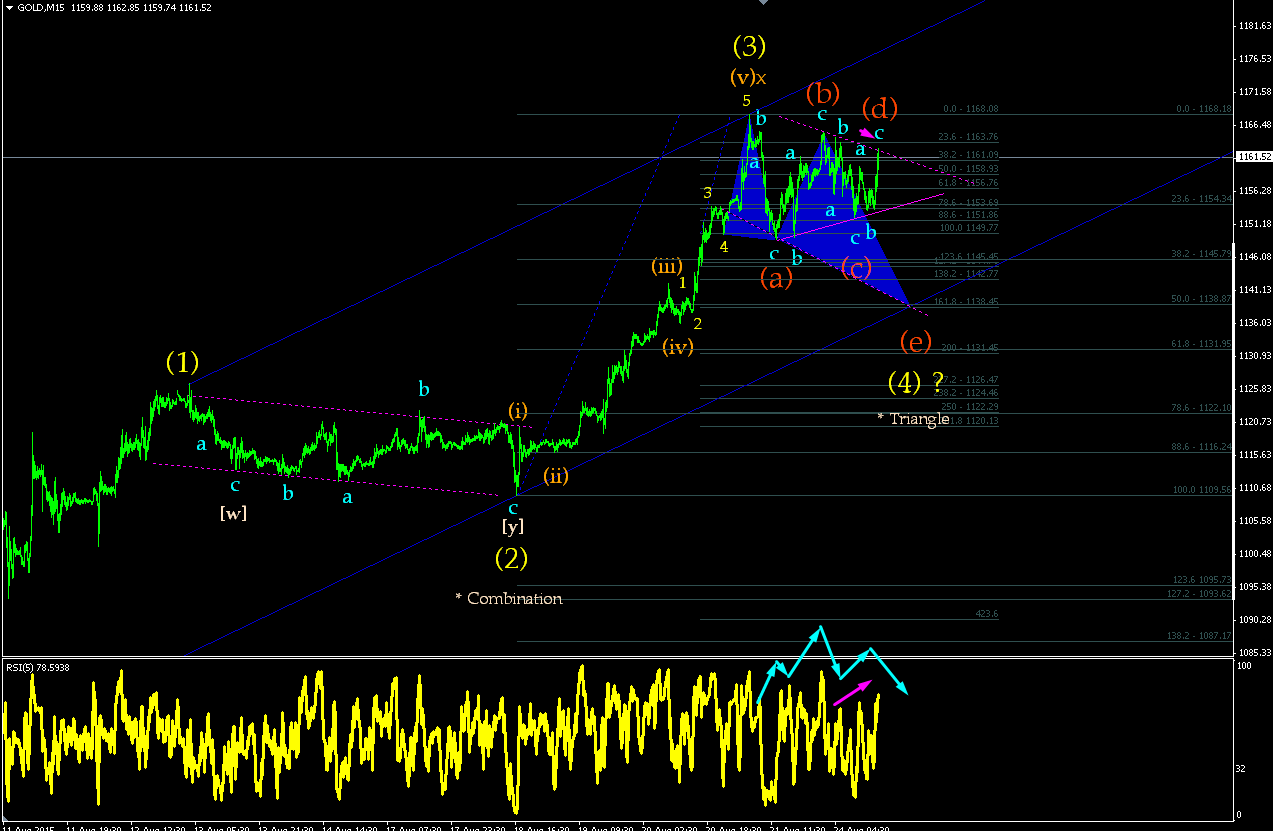
Task: Click the current price tag 1161.52
Action: point(1253,157)
